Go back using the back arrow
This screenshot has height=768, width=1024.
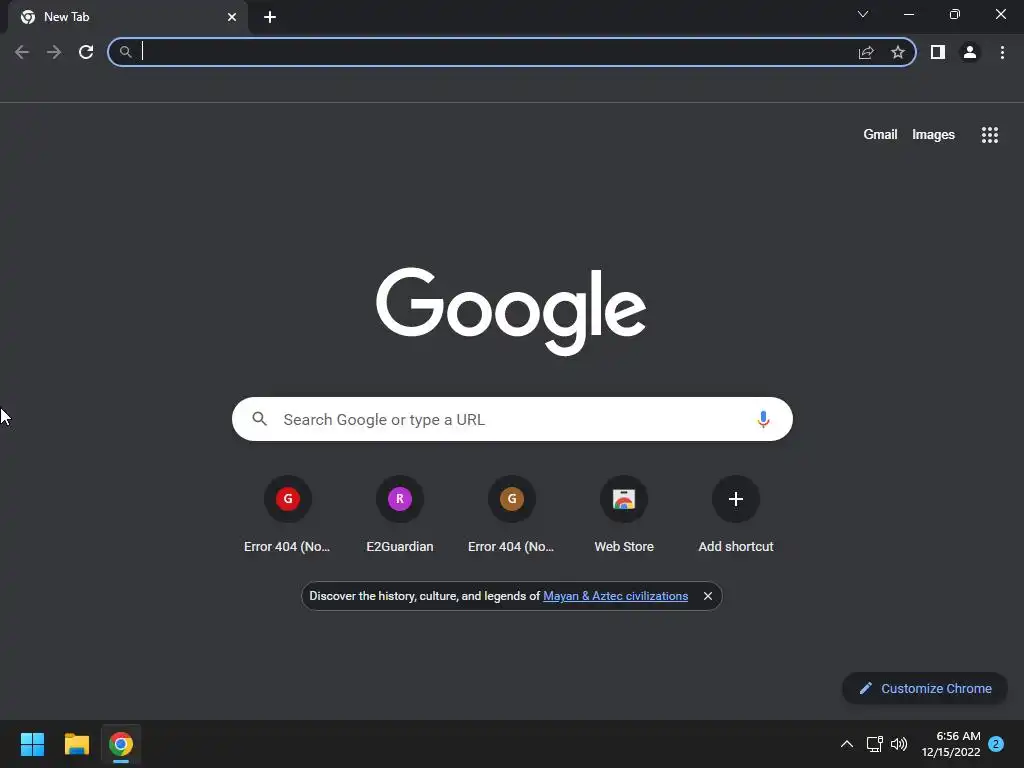[x=22, y=52]
